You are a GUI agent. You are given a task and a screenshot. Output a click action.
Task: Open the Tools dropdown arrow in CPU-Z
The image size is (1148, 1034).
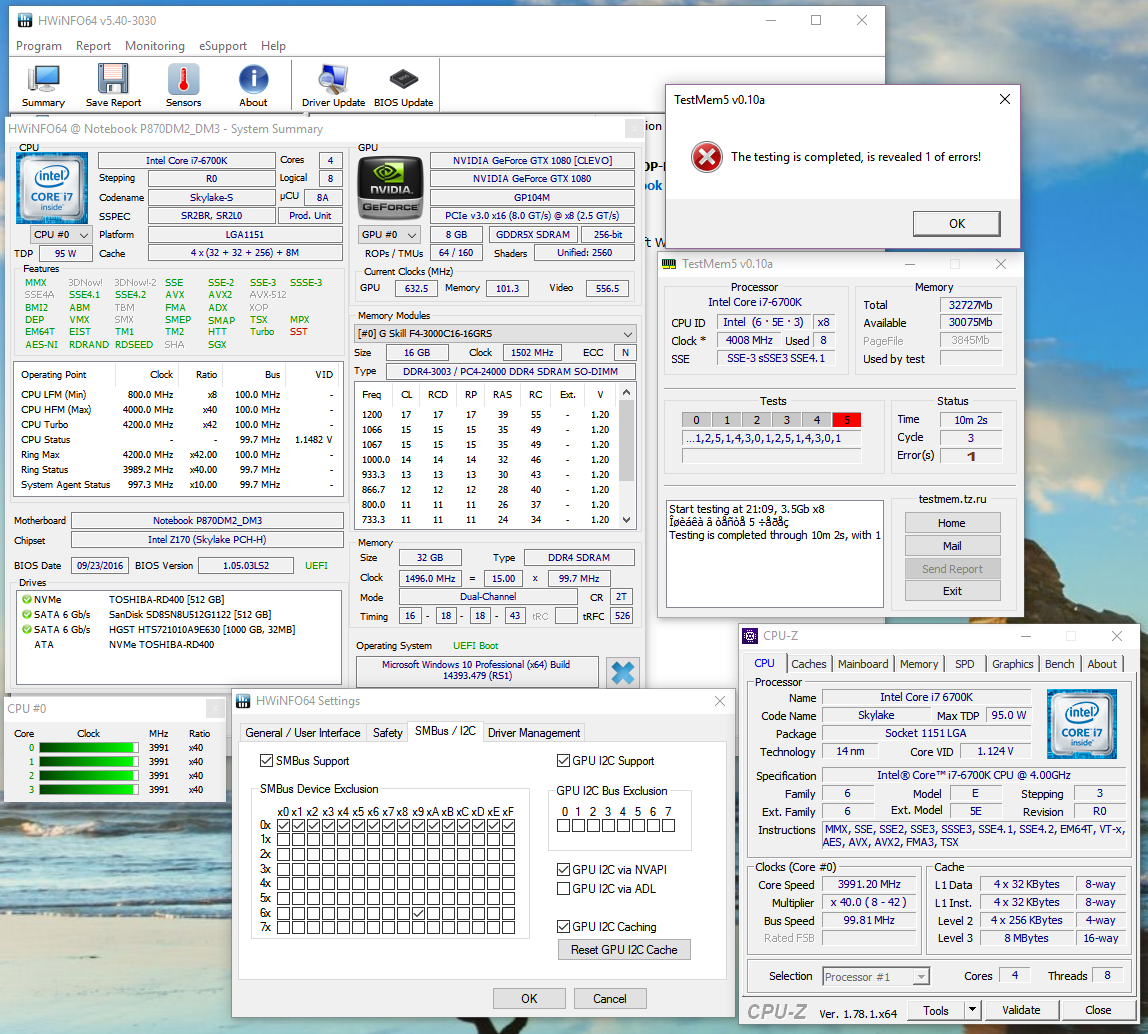pos(972,1010)
